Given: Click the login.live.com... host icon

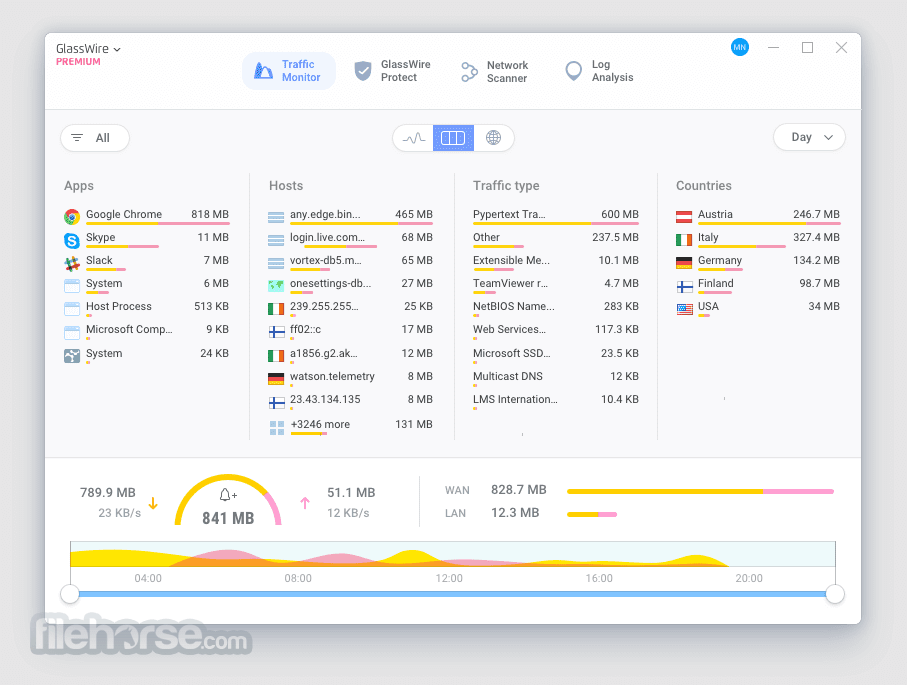Looking at the screenshot, I should point(276,240).
